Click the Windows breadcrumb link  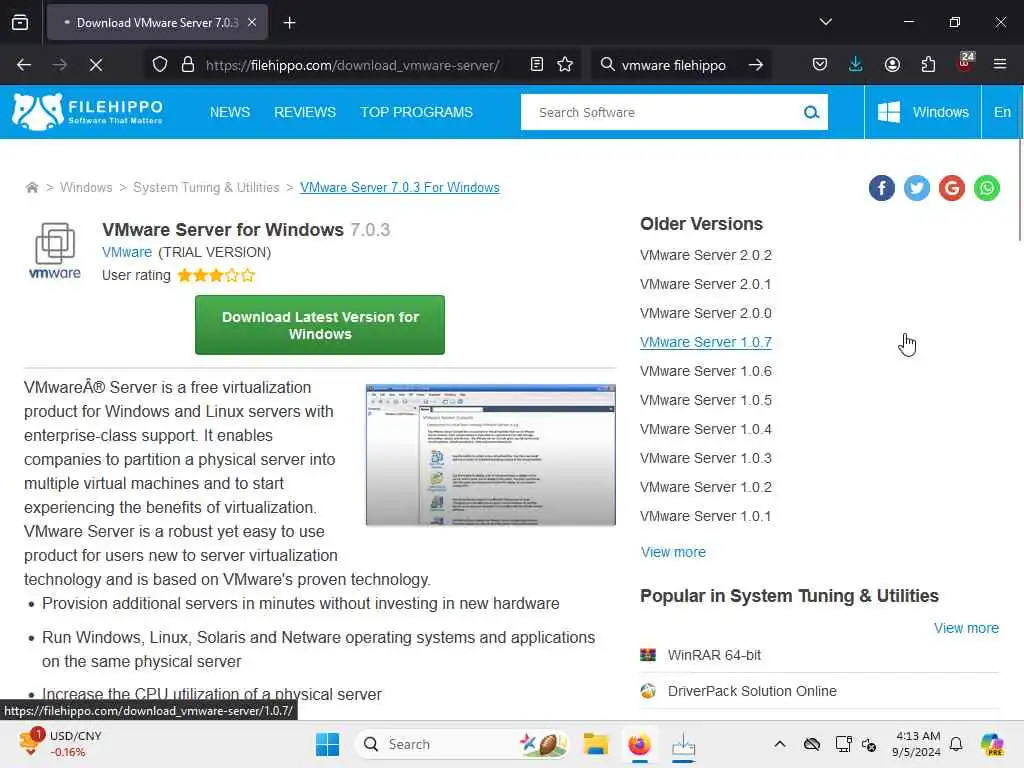(x=86, y=187)
